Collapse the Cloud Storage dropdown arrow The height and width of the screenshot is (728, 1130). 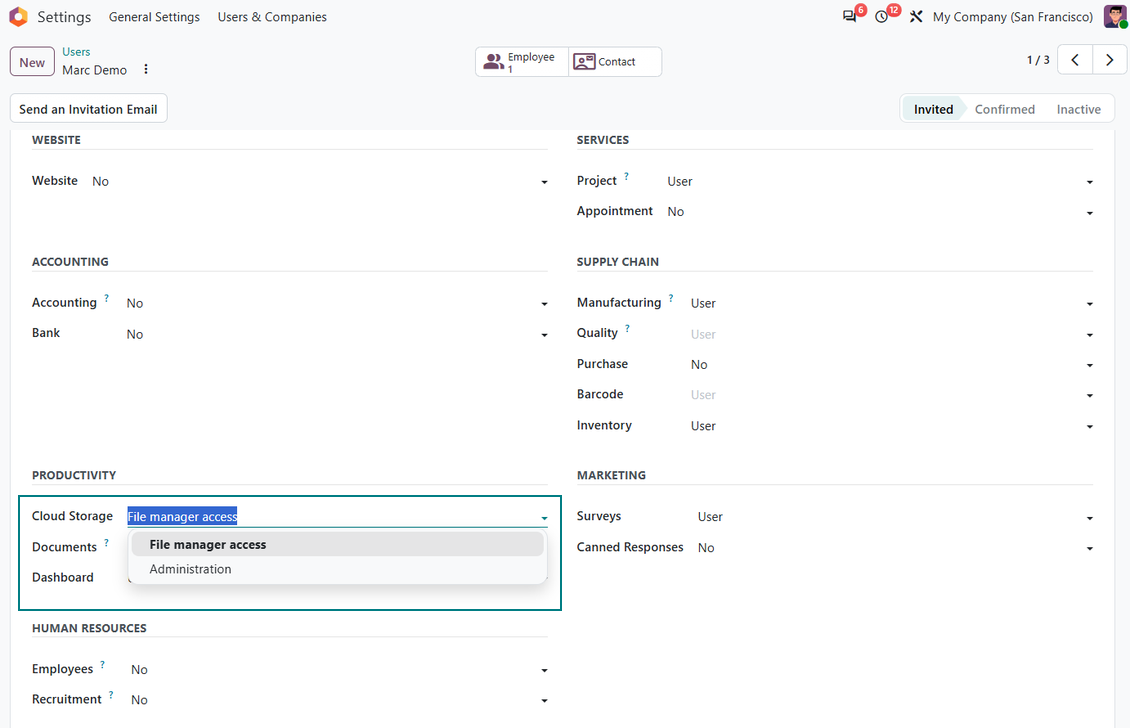click(544, 518)
